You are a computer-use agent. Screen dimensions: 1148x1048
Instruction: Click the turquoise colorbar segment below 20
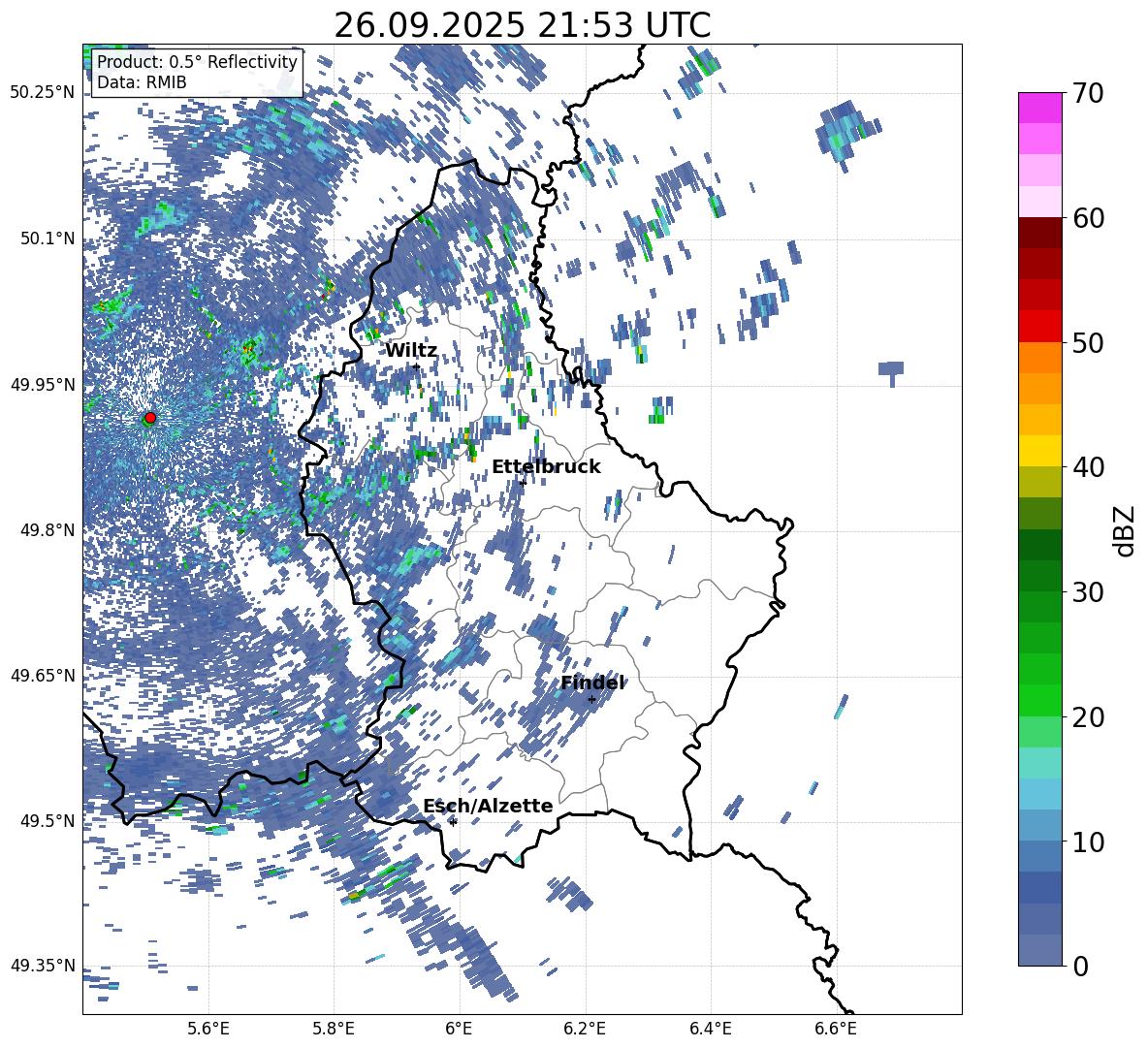pos(1039,763)
